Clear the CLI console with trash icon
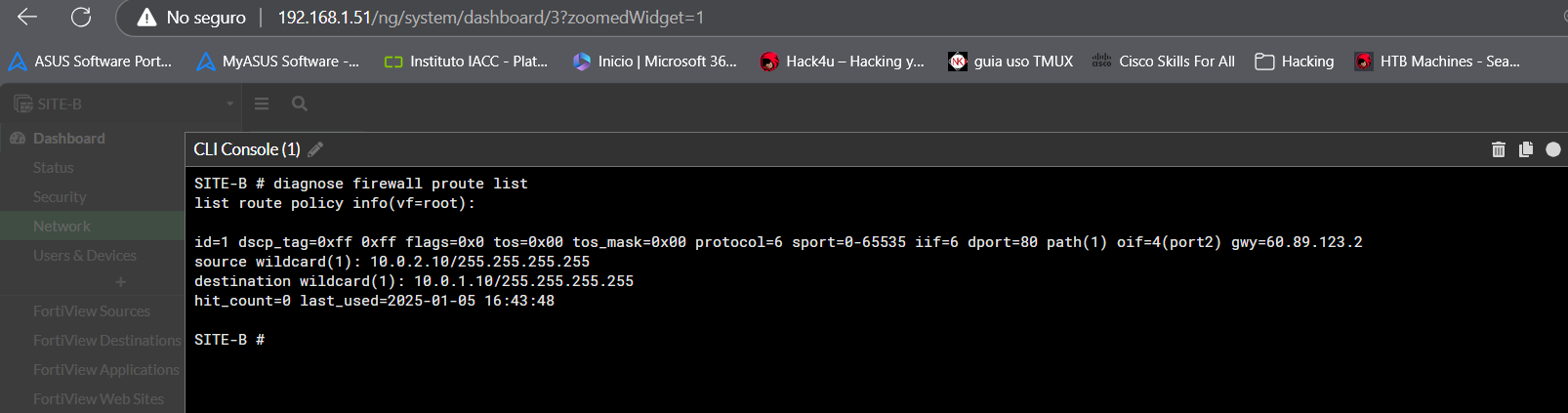Image resolution: width=1568 pixels, height=413 pixels. 1498,149
